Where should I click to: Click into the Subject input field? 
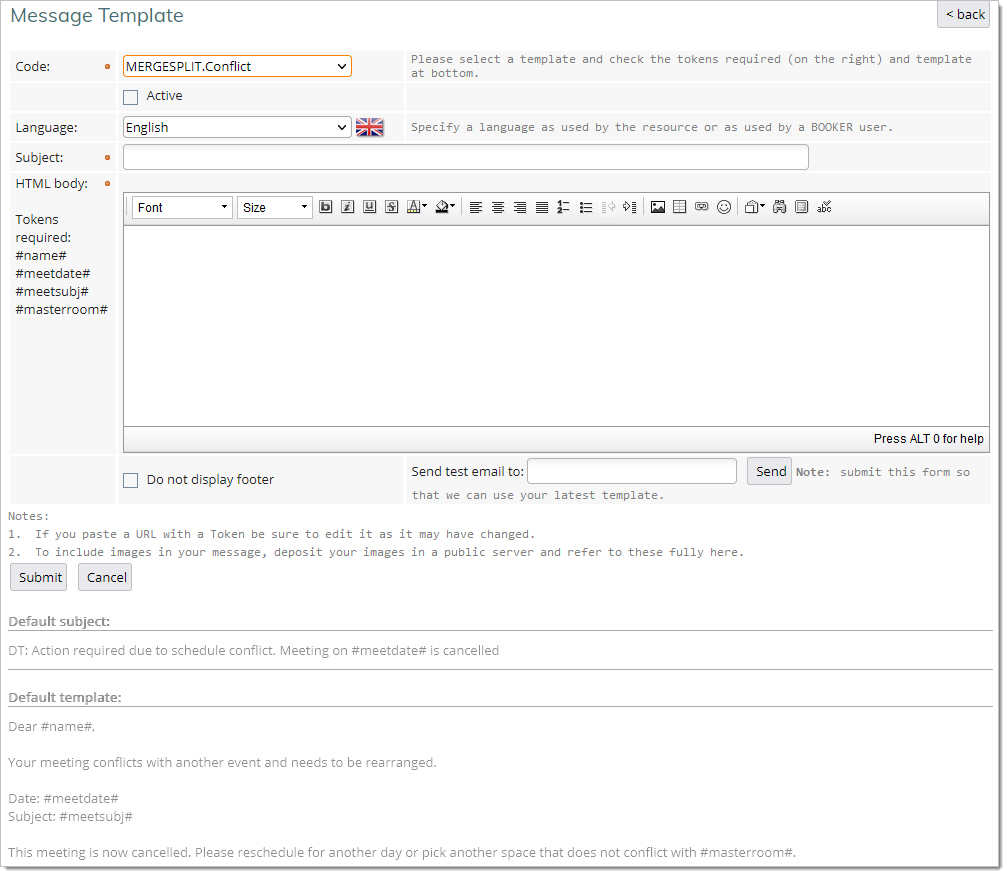[x=465, y=158]
